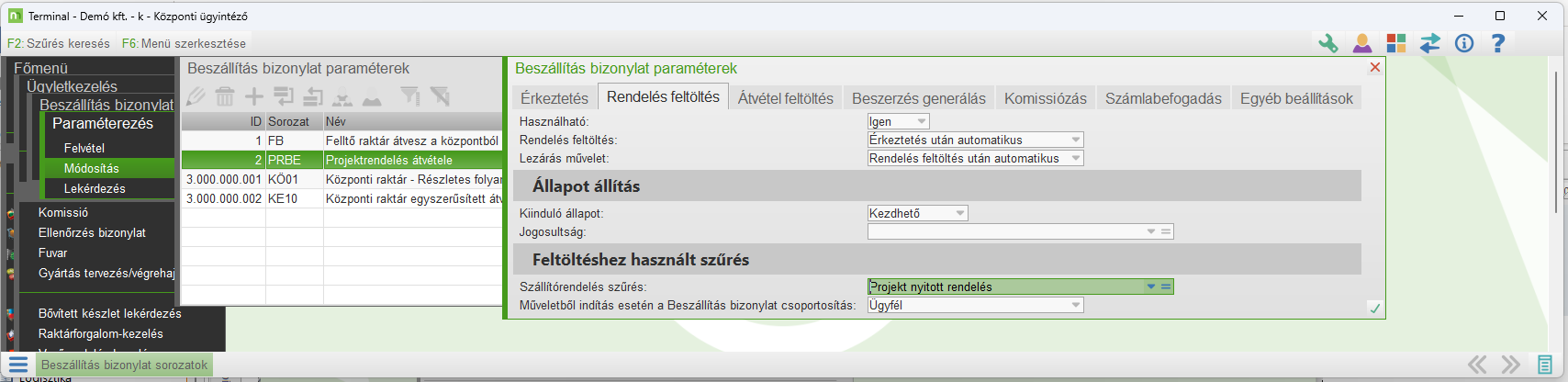
Task: Click the equals icon beside Jogosultság field
Action: [x=1166, y=231]
